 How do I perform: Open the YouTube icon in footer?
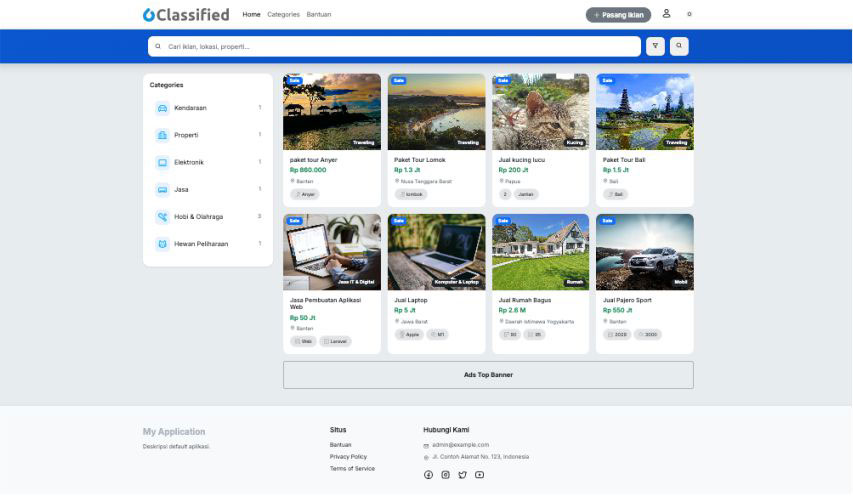(479, 475)
